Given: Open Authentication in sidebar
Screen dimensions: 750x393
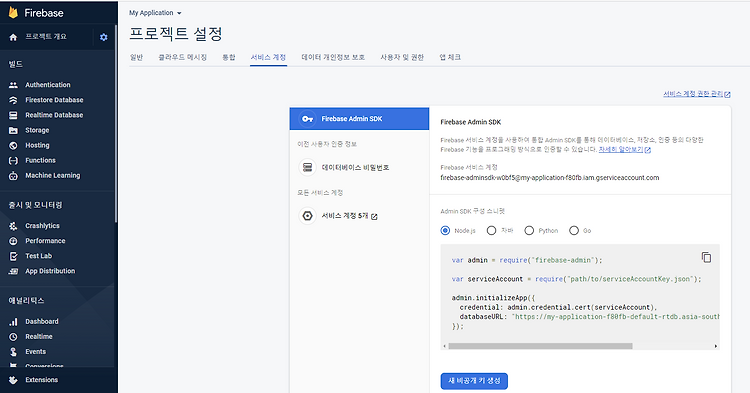Looking at the screenshot, I should (x=48, y=85).
